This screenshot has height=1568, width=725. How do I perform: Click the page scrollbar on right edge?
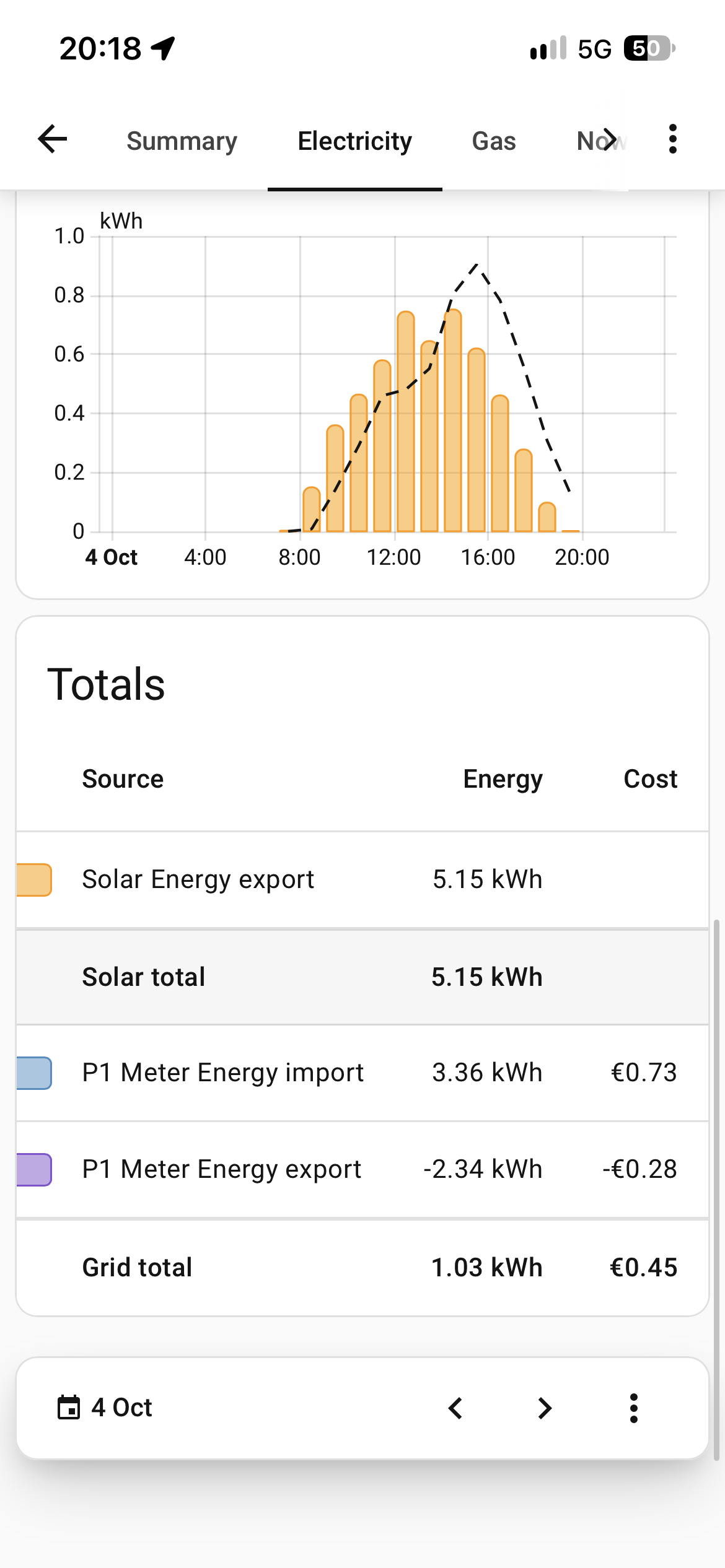tap(717, 1189)
